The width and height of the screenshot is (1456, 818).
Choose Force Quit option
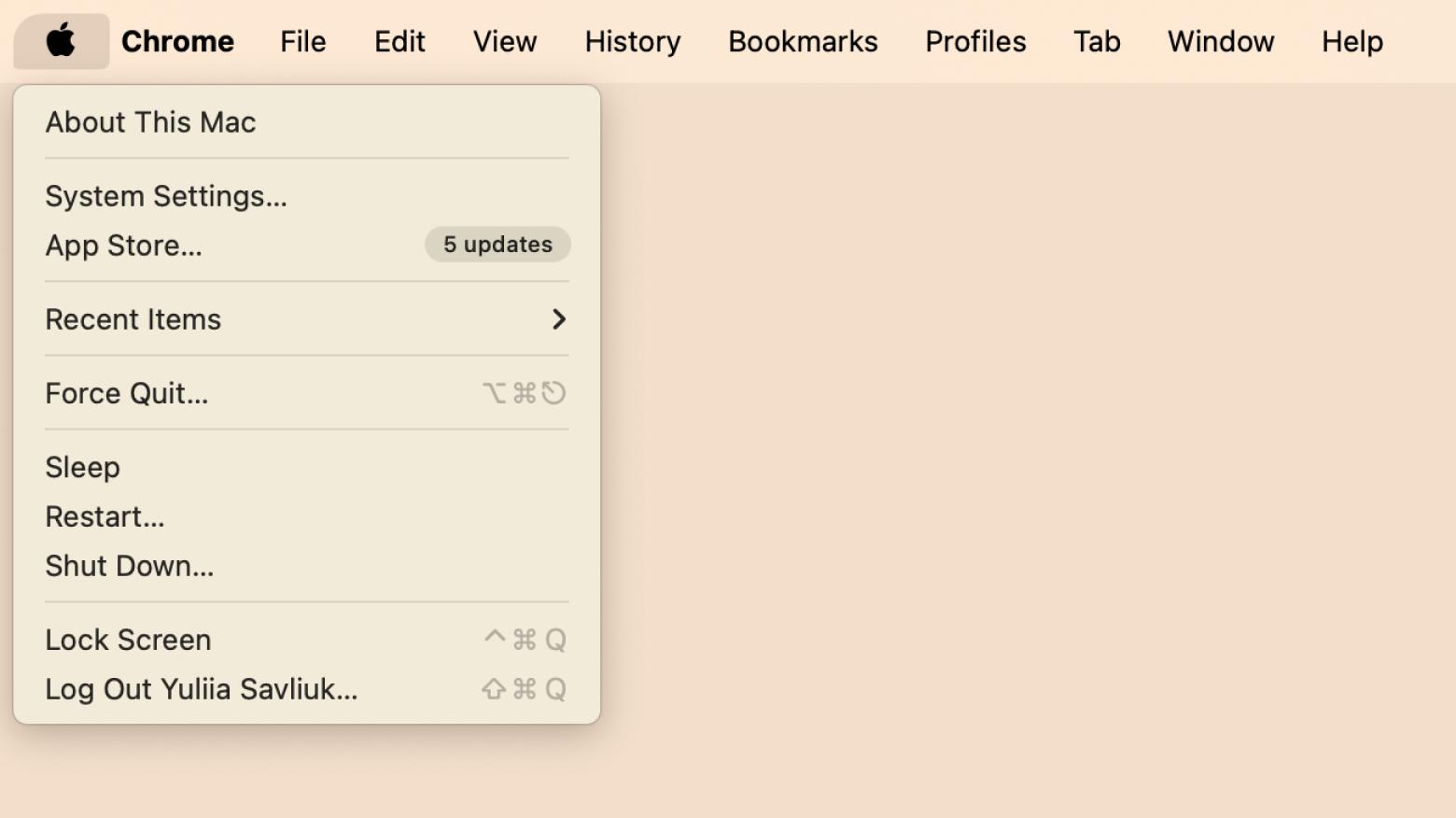point(127,393)
